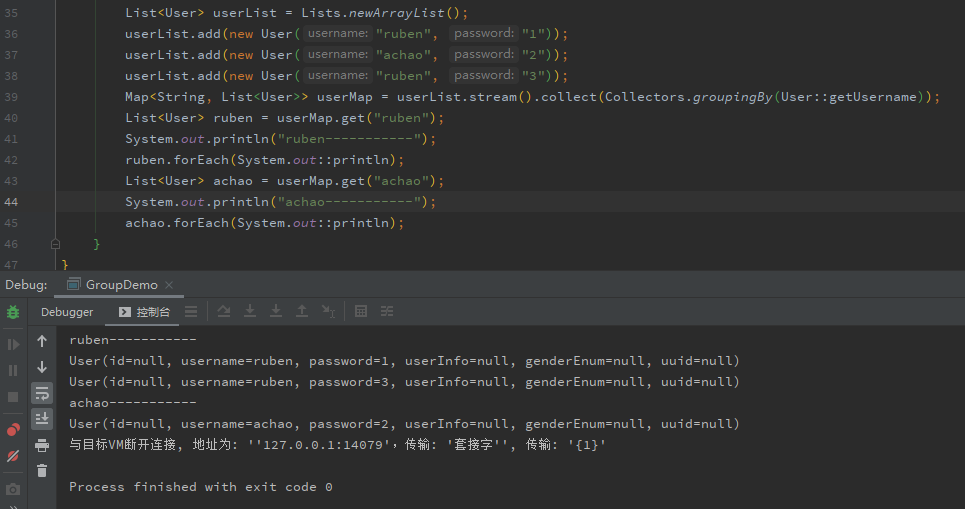
Task: Collapse method with fold marker at line 46
Action: (x=56, y=244)
